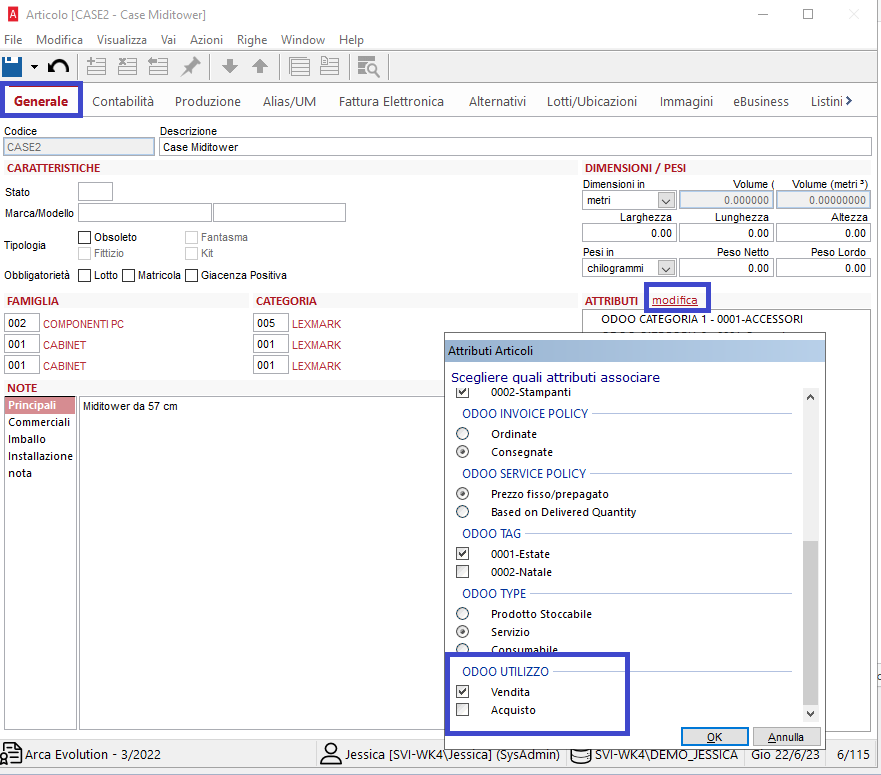The height and width of the screenshot is (775, 881).
Task: Click the pin toolbar icon
Action: [190, 67]
